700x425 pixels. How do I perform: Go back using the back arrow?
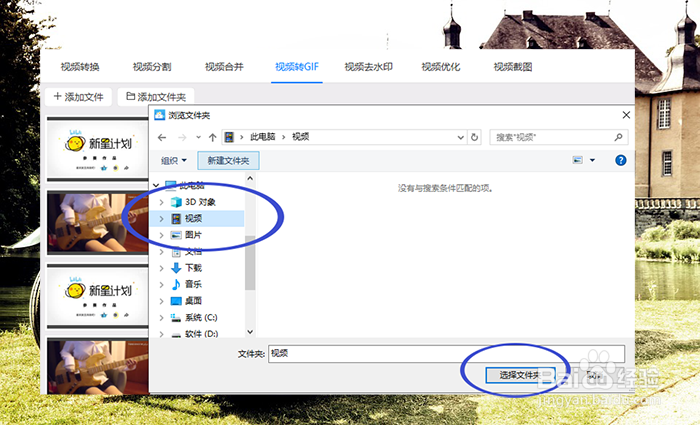(x=162, y=138)
